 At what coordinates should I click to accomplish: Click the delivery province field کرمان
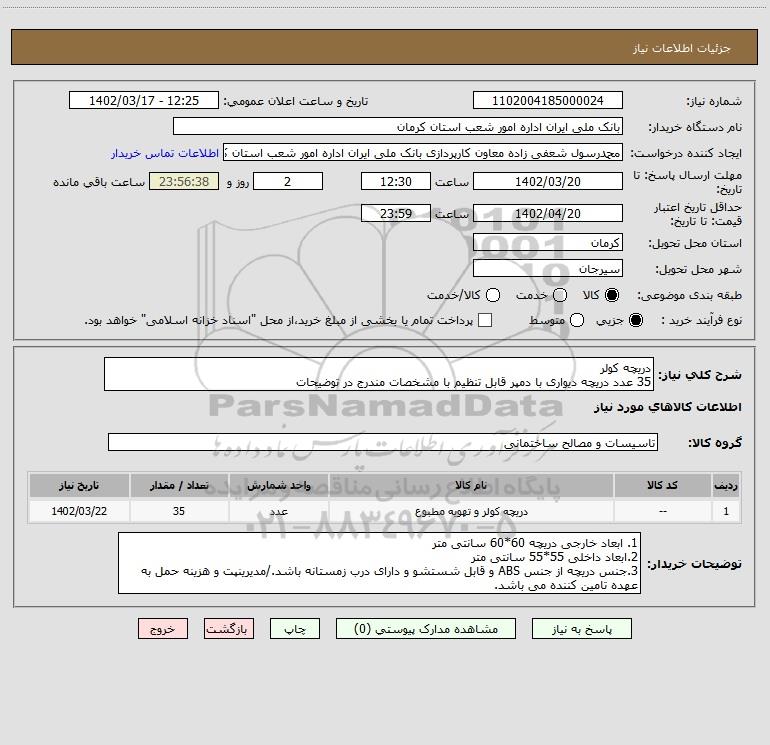coord(548,243)
